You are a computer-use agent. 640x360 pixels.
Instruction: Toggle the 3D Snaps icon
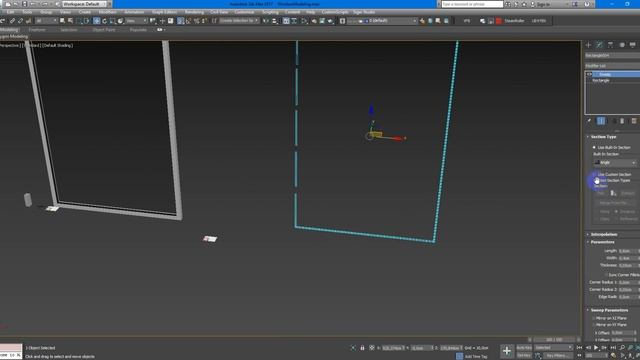(180, 21)
